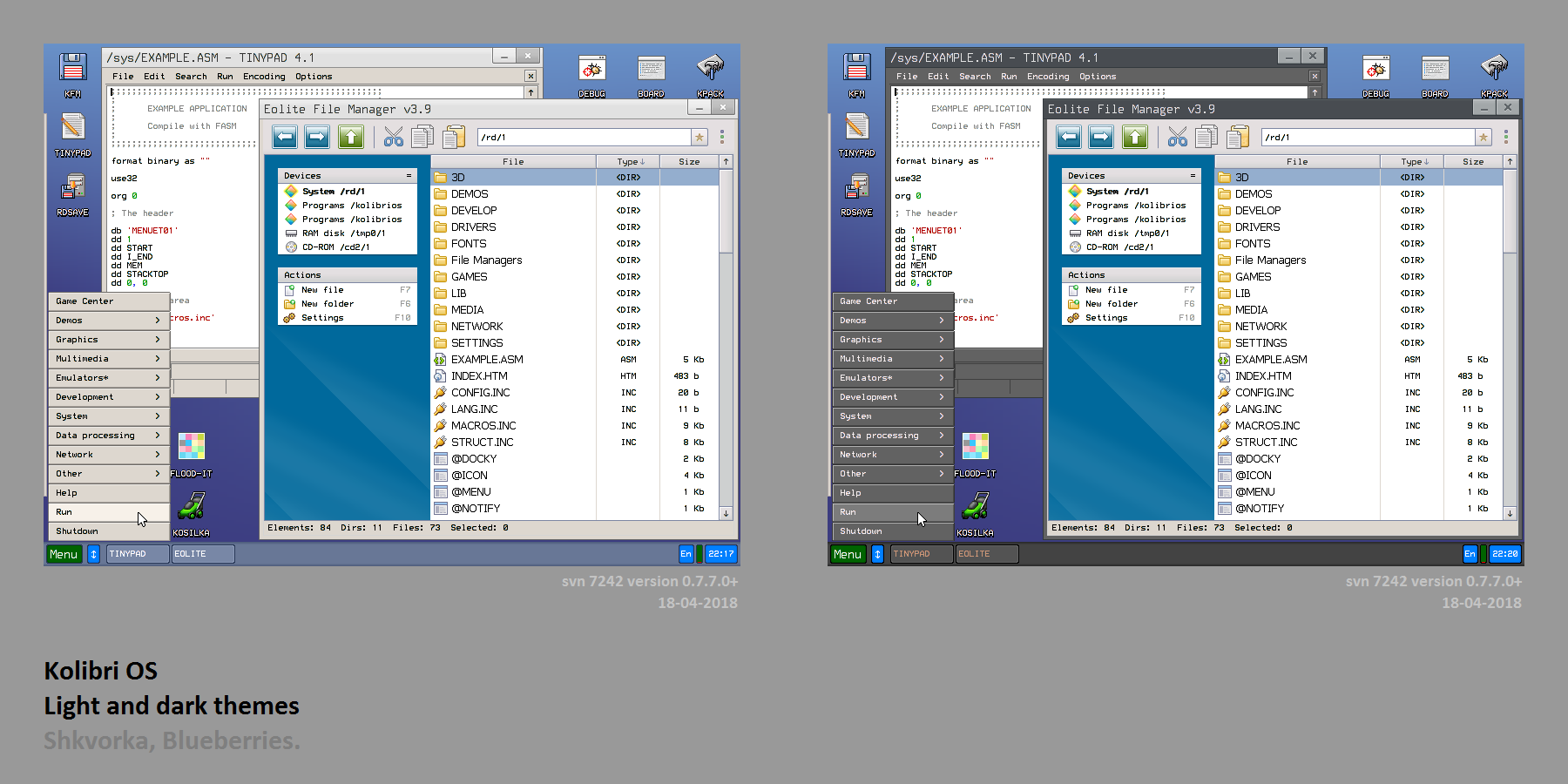Viewport: 1568px width, 784px height.
Task: Go up one directory level in Eolite
Action: (349, 137)
